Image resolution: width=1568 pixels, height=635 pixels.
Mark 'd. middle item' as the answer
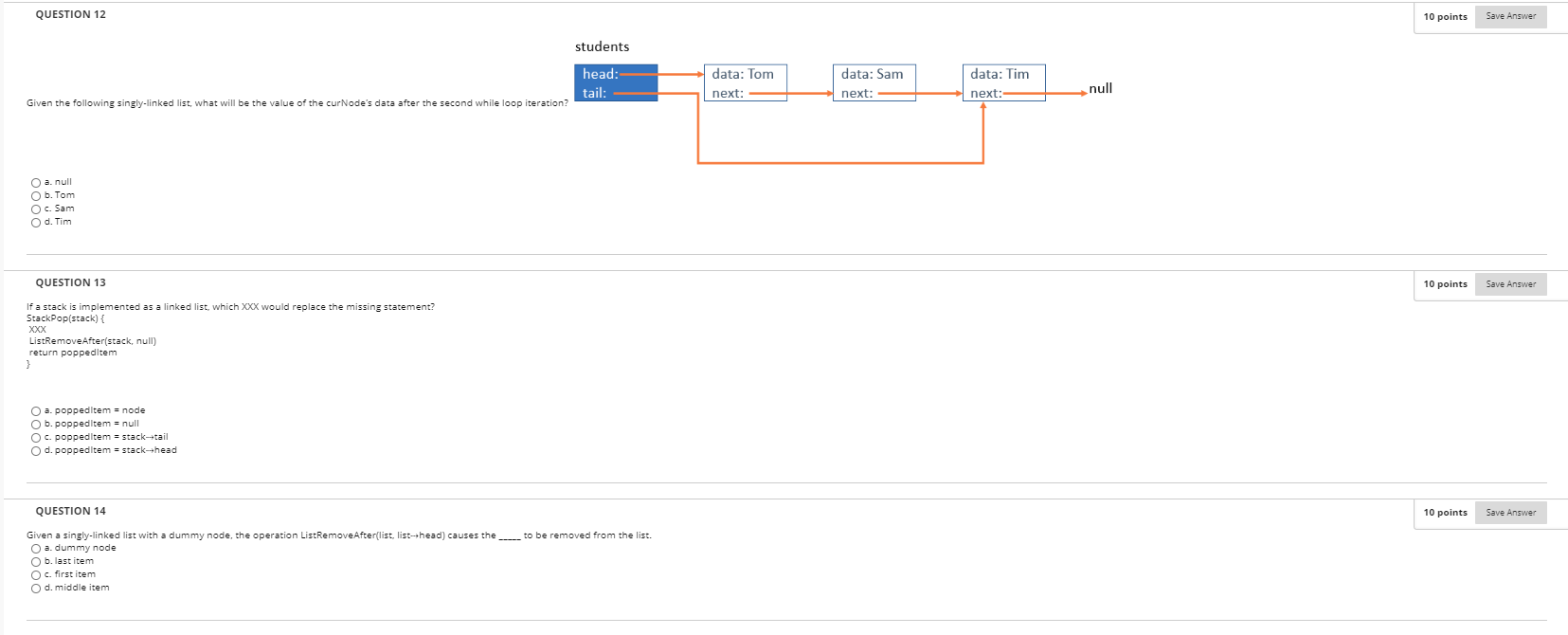(x=36, y=589)
